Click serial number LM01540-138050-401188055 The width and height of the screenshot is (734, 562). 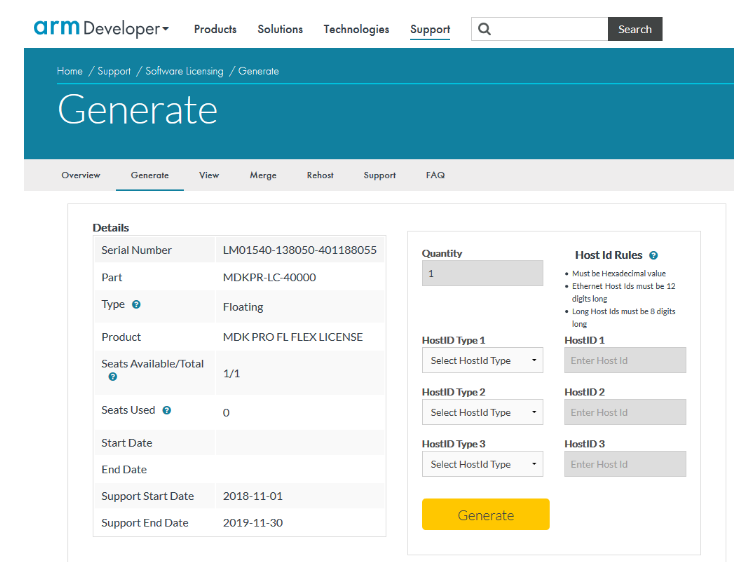300,250
